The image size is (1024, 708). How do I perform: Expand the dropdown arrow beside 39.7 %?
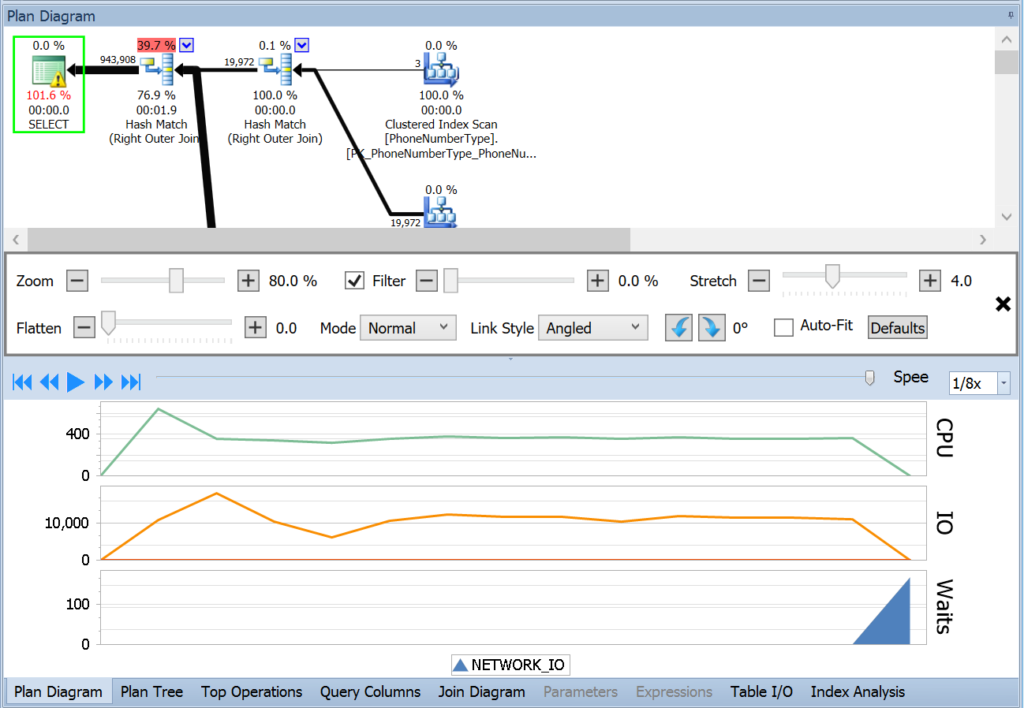(187, 45)
